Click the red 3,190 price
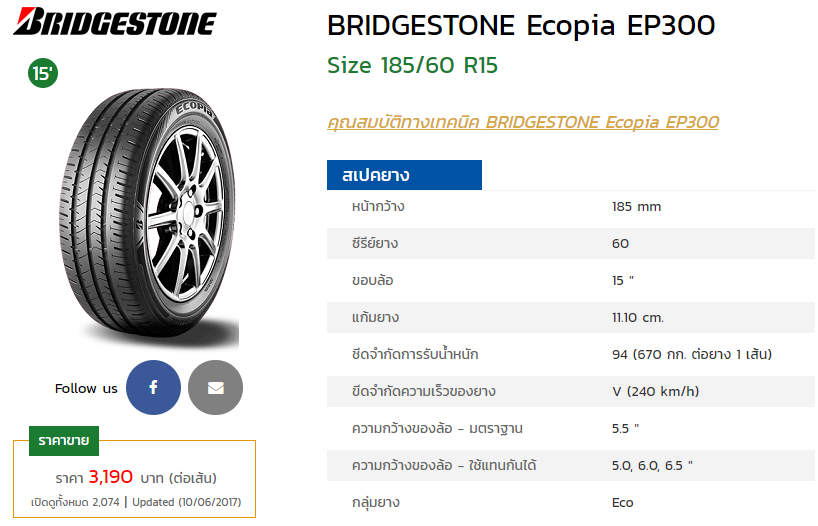 click(111, 477)
